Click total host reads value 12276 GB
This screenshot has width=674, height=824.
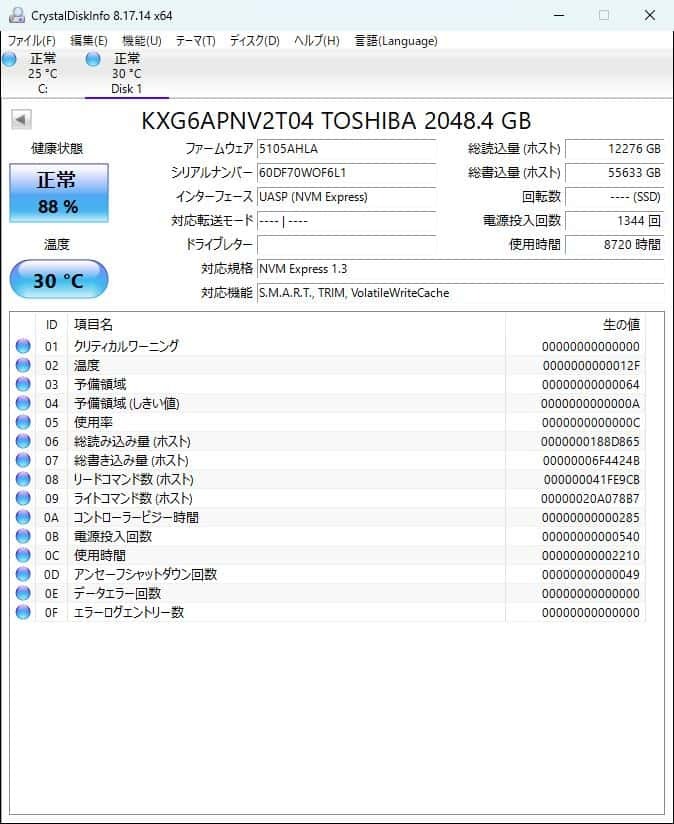pyautogui.click(x=615, y=149)
